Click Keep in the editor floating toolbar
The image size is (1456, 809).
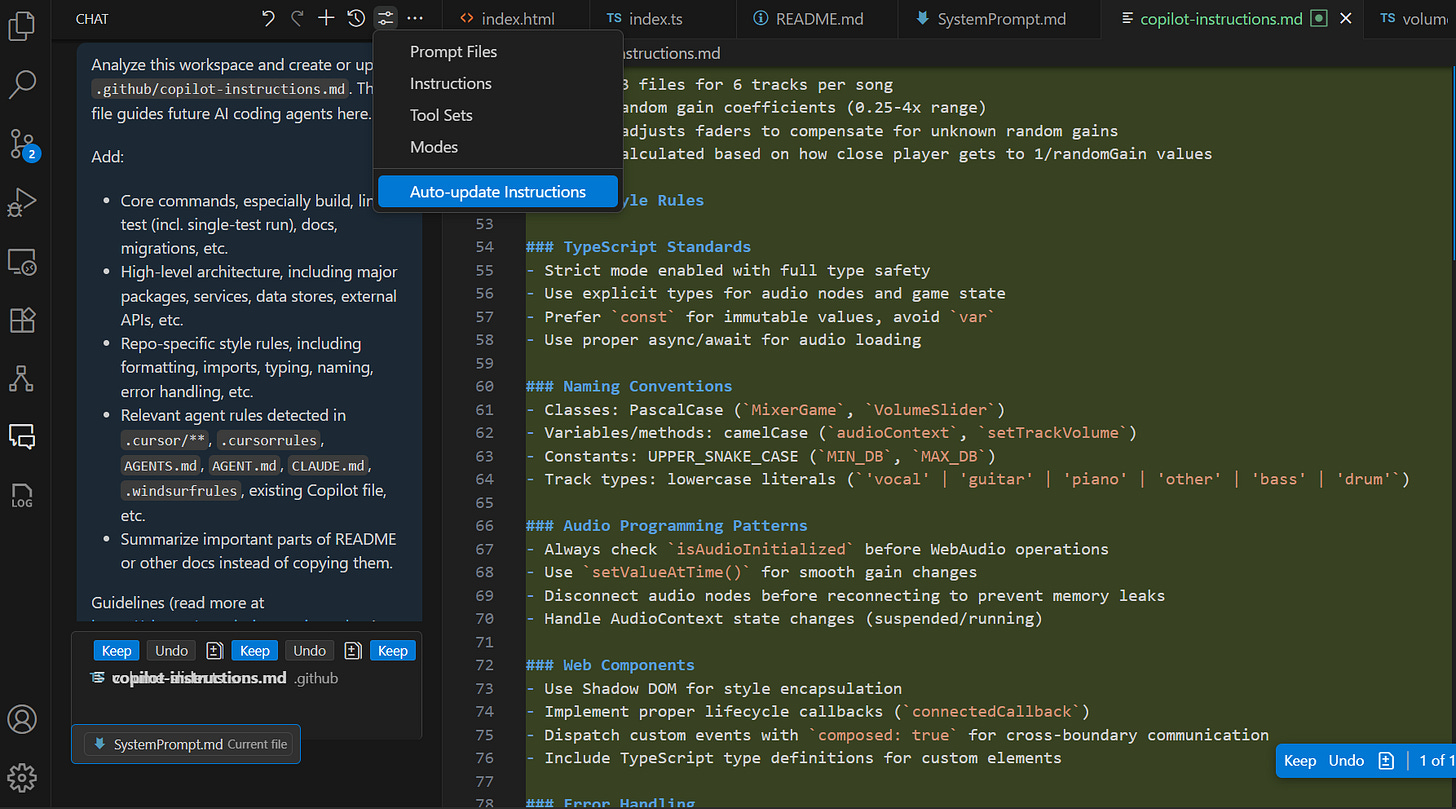[1299, 761]
